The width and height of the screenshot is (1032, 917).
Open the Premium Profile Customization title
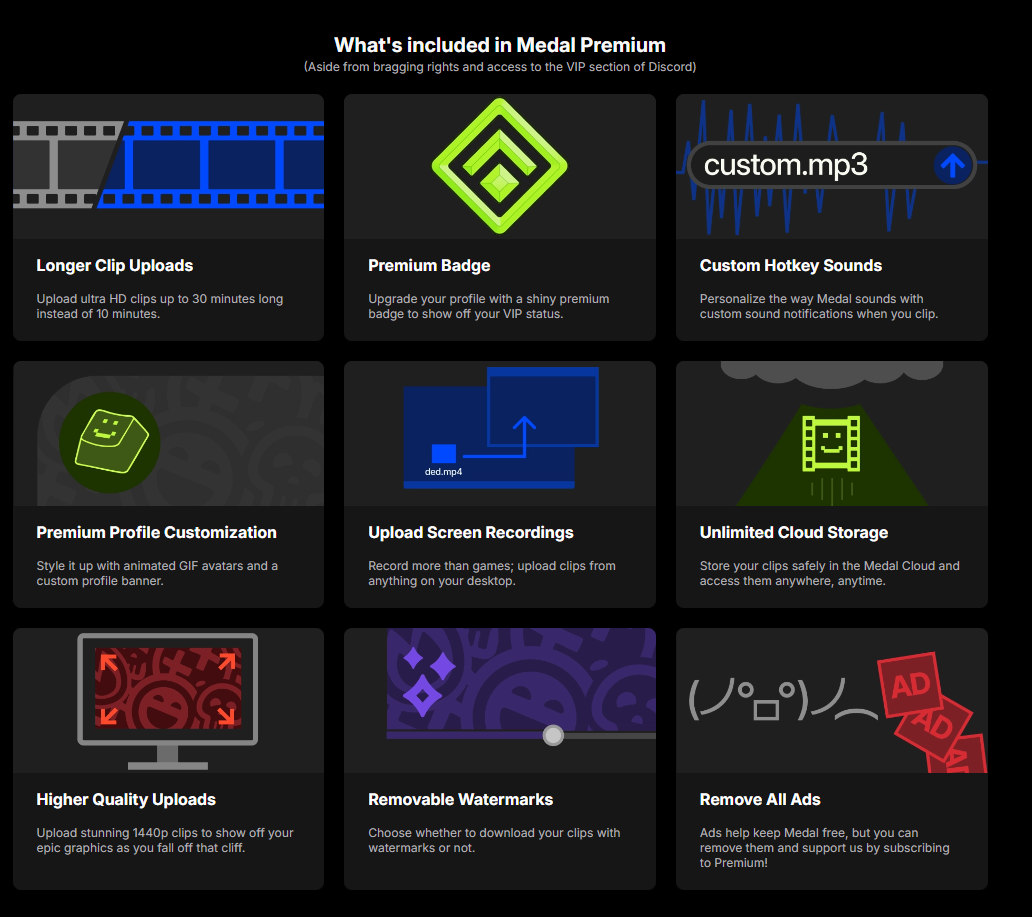coord(157,533)
